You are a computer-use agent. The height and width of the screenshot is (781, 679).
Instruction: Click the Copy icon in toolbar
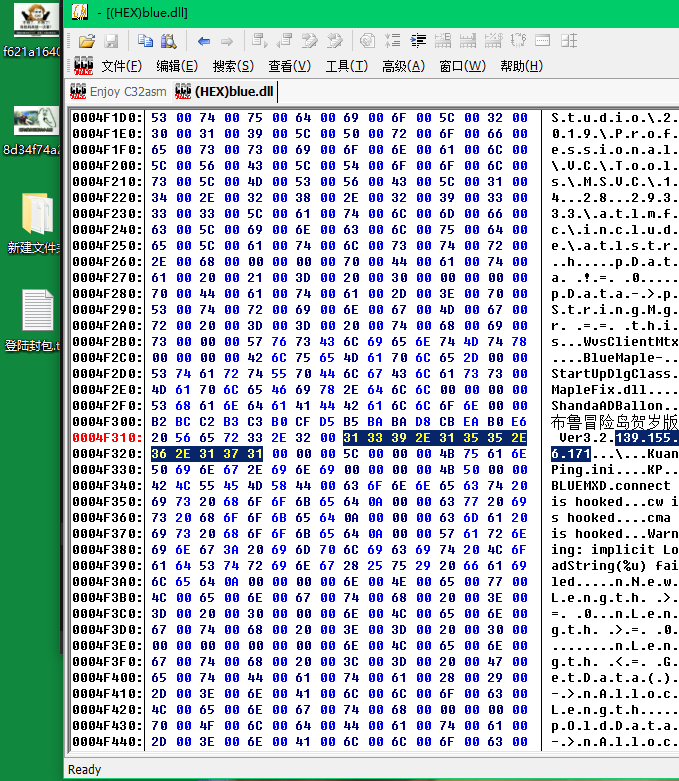tap(146, 41)
